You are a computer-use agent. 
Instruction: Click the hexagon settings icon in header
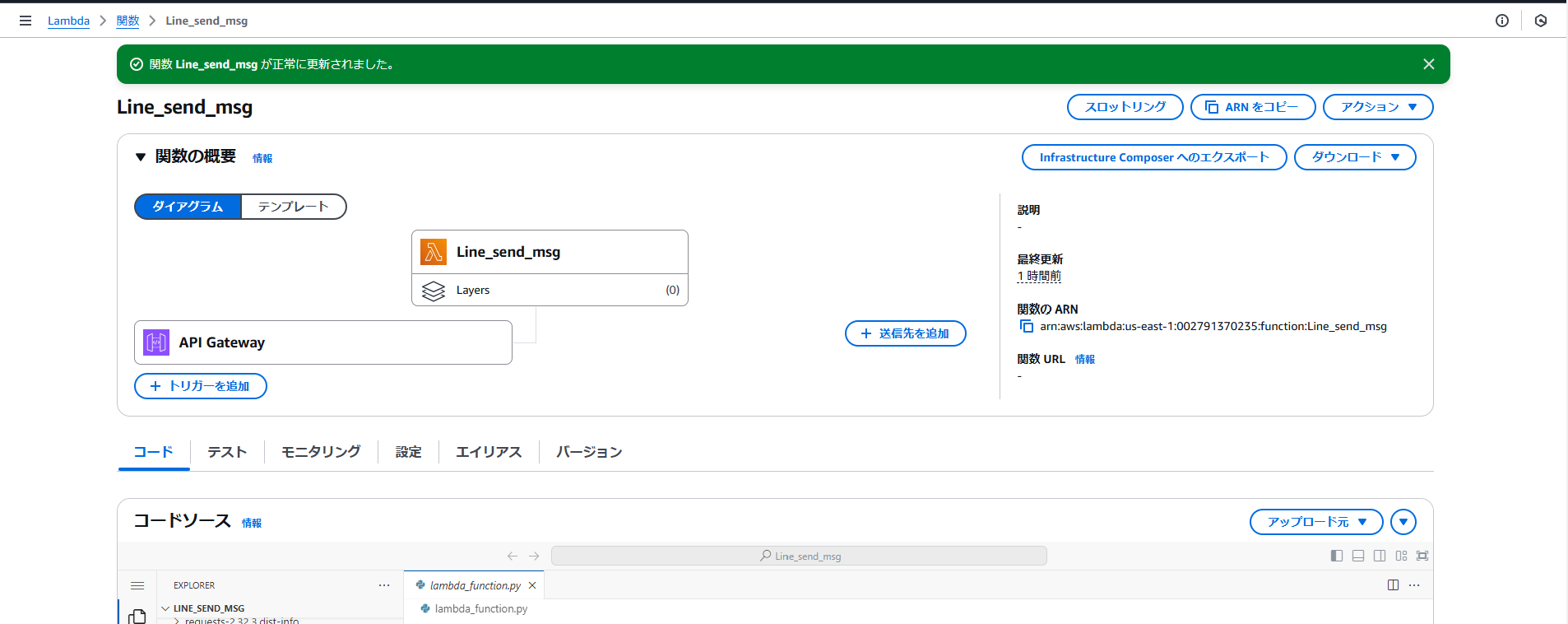(x=1541, y=21)
